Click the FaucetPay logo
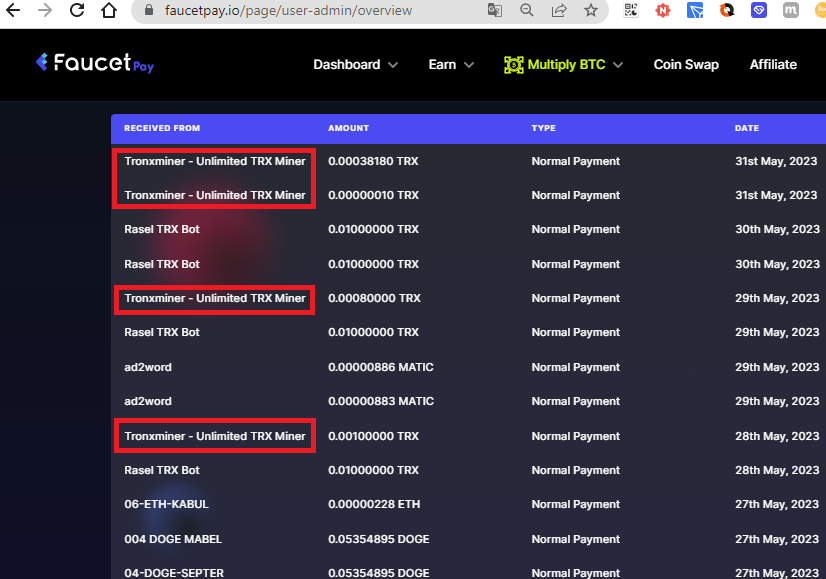 95,63
